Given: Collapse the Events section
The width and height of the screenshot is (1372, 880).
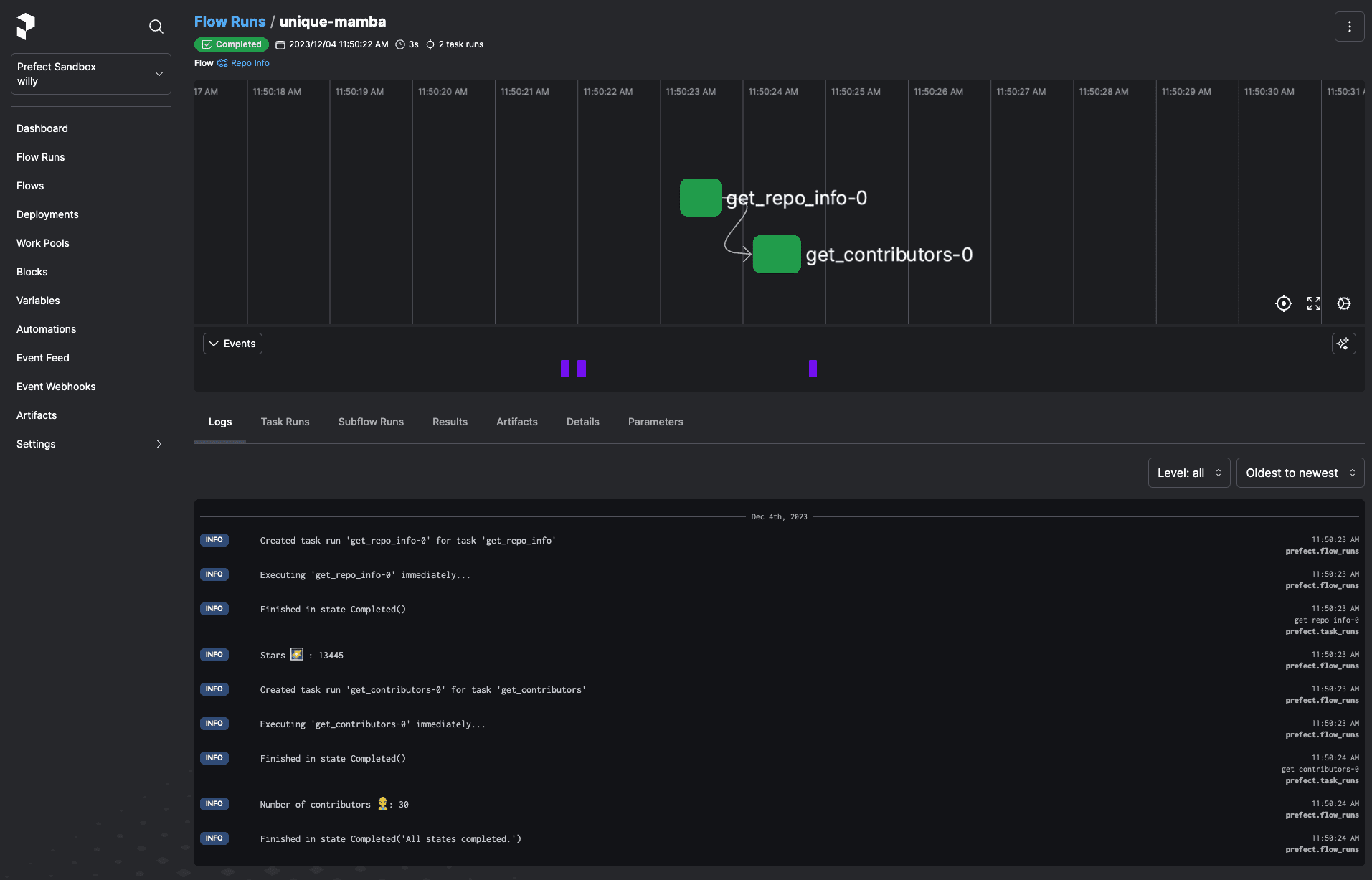Looking at the screenshot, I should (232, 344).
